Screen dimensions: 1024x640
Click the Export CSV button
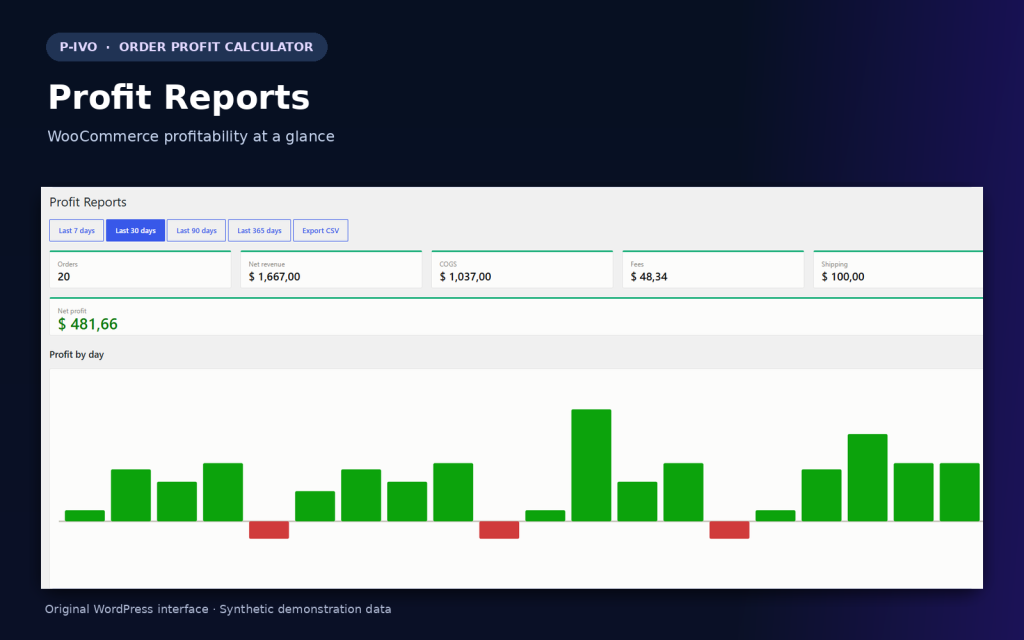321,231
